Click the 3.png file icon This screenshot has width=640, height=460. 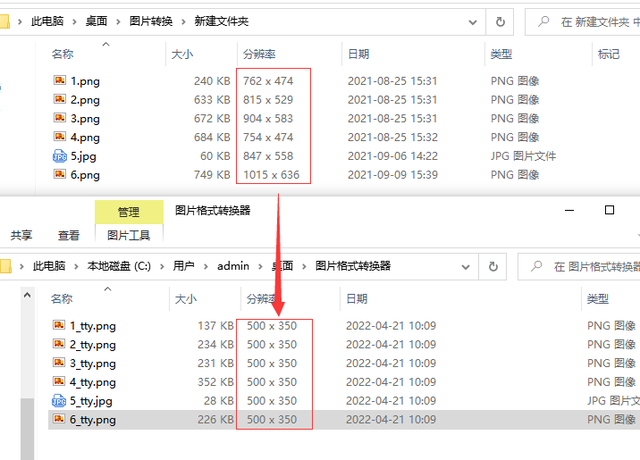tap(60, 118)
